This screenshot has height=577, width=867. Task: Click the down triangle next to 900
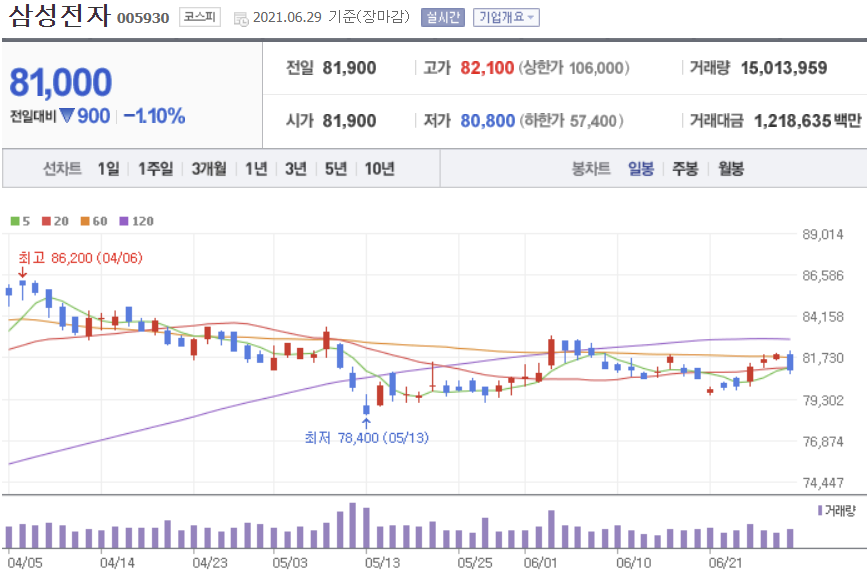tap(67, 116)
